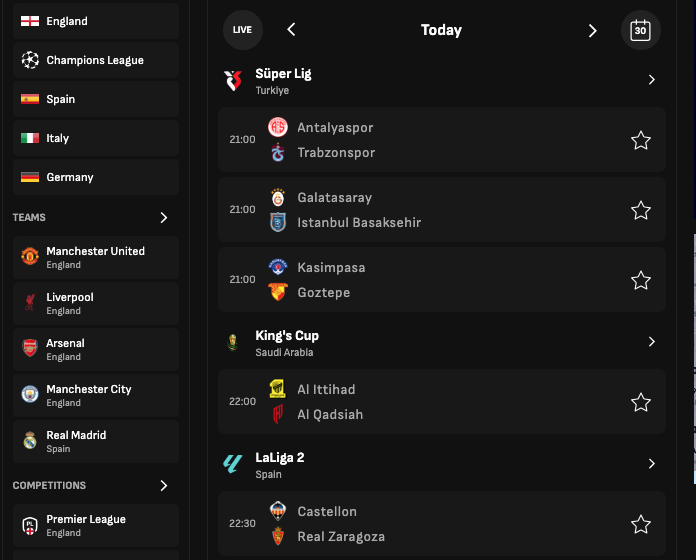Go to the next day arrow
This screenshot has width=696, height=560.
point(592,31)
